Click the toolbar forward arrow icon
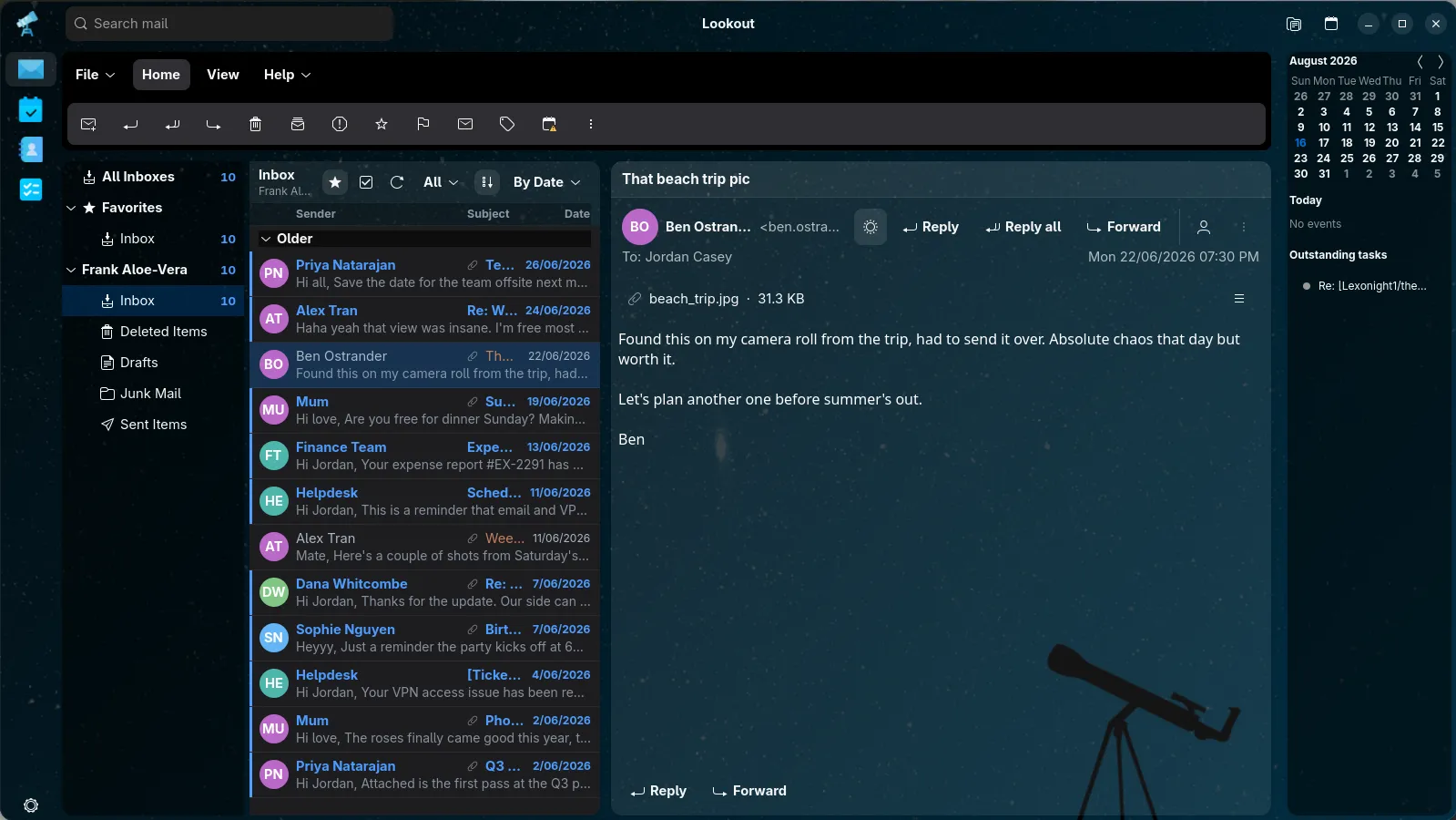Viewport: 1456px width, 820px height. pos(214,124)
